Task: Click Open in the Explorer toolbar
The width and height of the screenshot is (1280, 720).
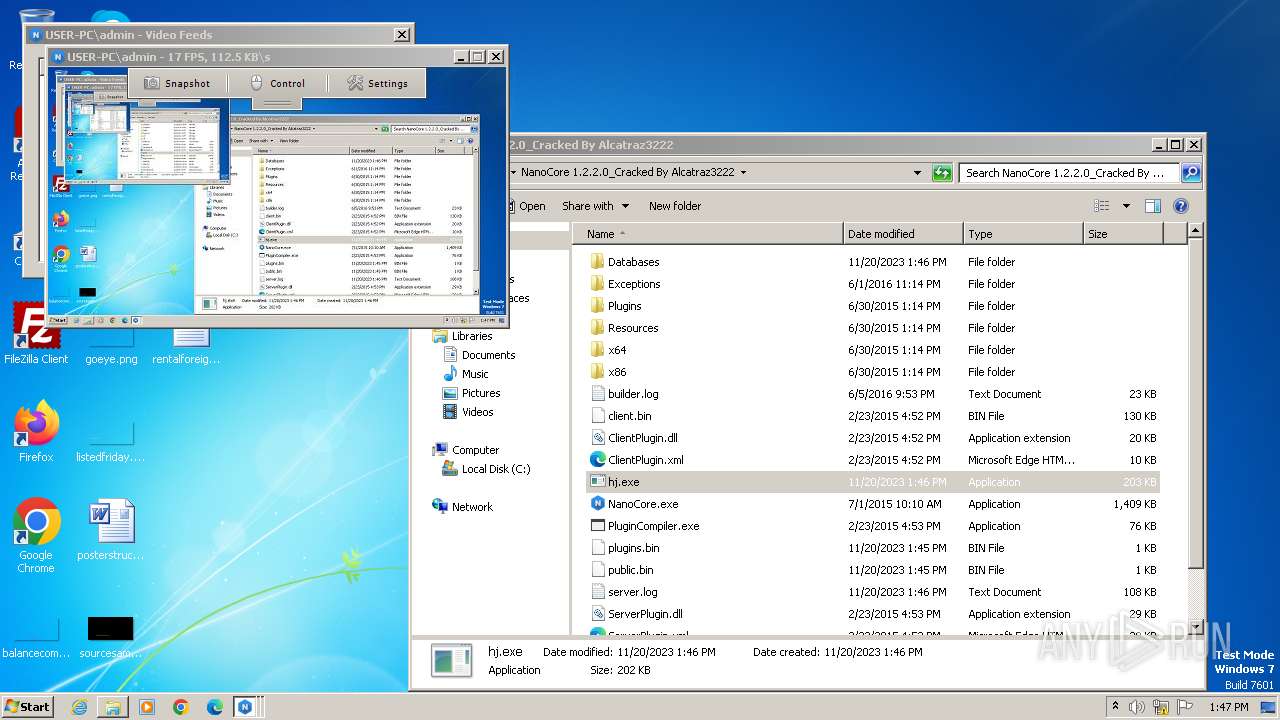Action: click(x=524, y=206)
